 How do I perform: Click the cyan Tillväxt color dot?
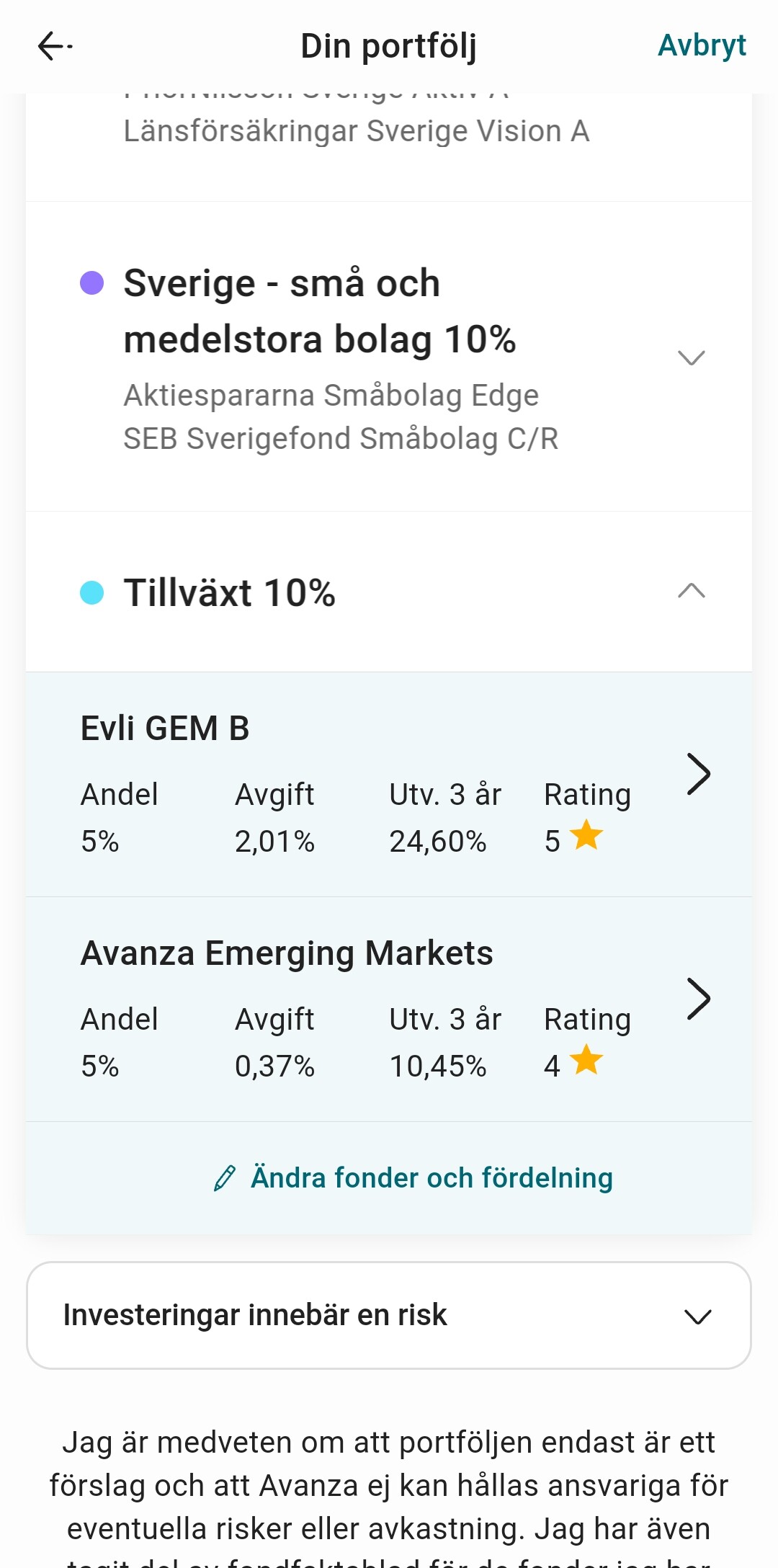tap(91, 593)
